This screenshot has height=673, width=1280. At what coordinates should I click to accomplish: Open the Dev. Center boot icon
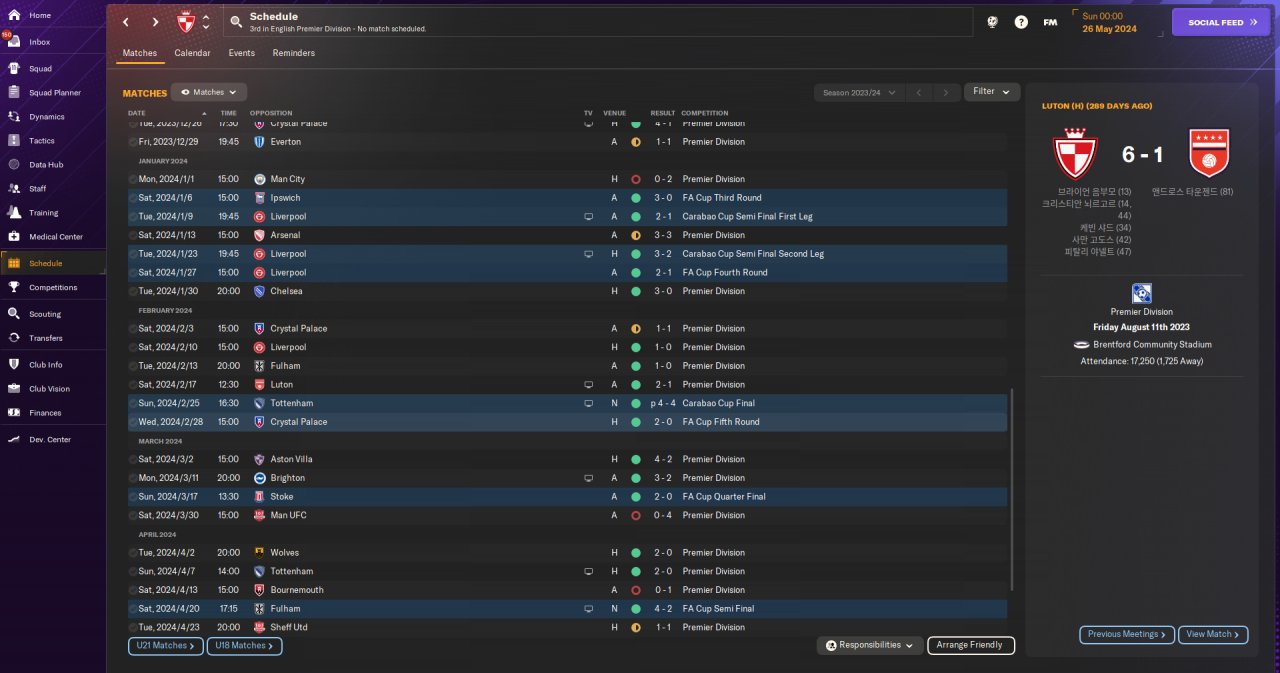coord(14,440)
